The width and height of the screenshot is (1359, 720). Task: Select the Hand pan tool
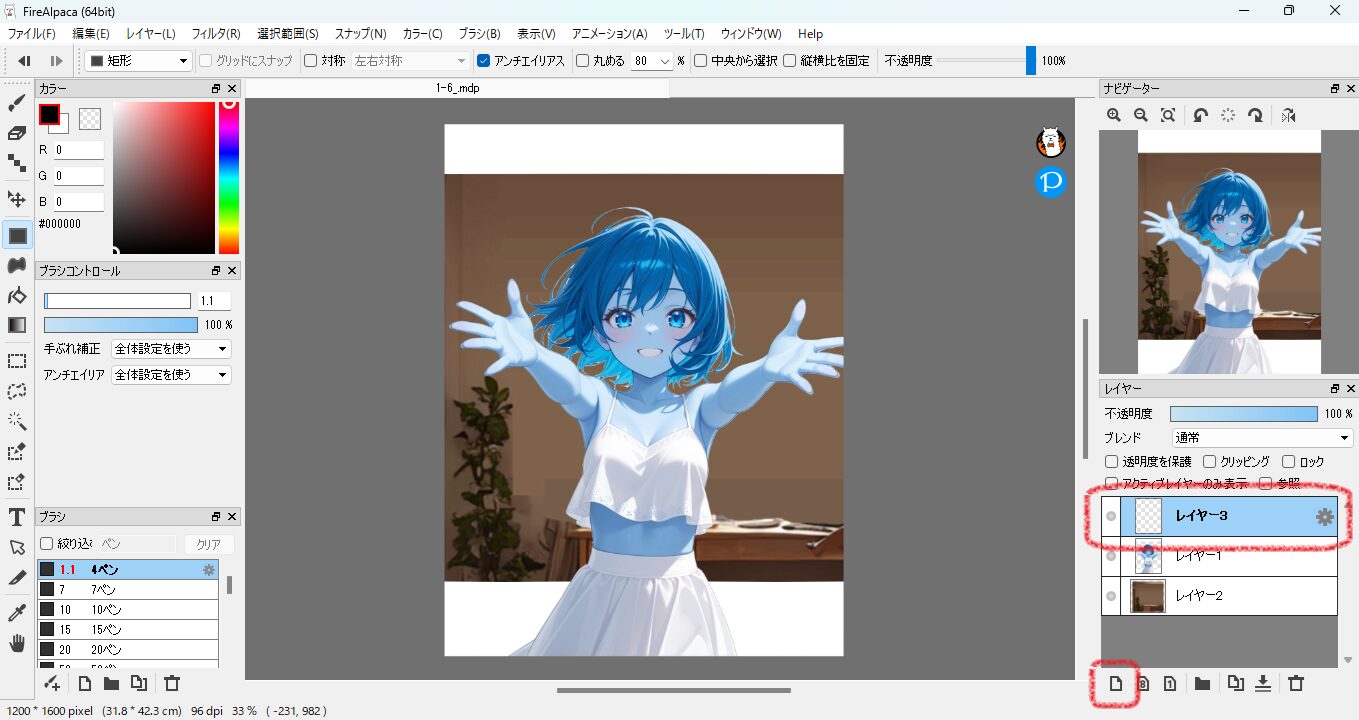(x=17, y=642)
